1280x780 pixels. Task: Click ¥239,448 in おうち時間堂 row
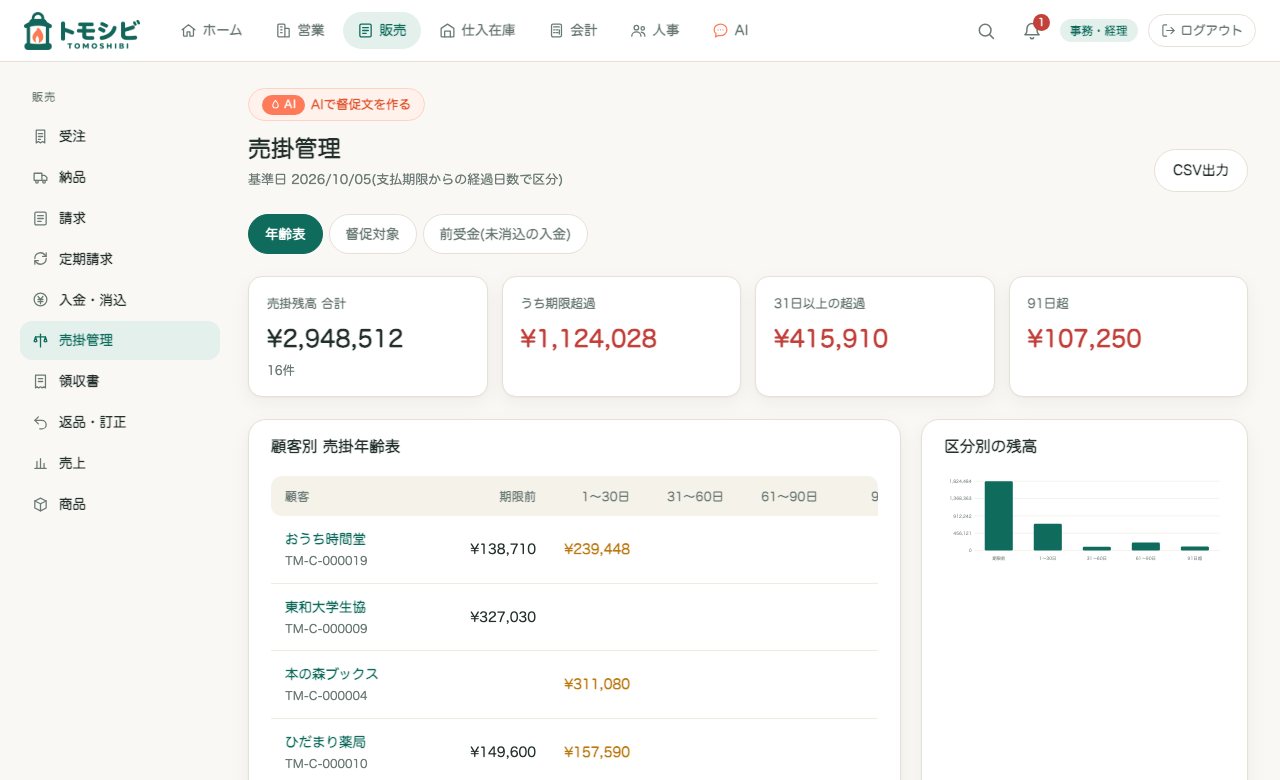coord(597,549)
